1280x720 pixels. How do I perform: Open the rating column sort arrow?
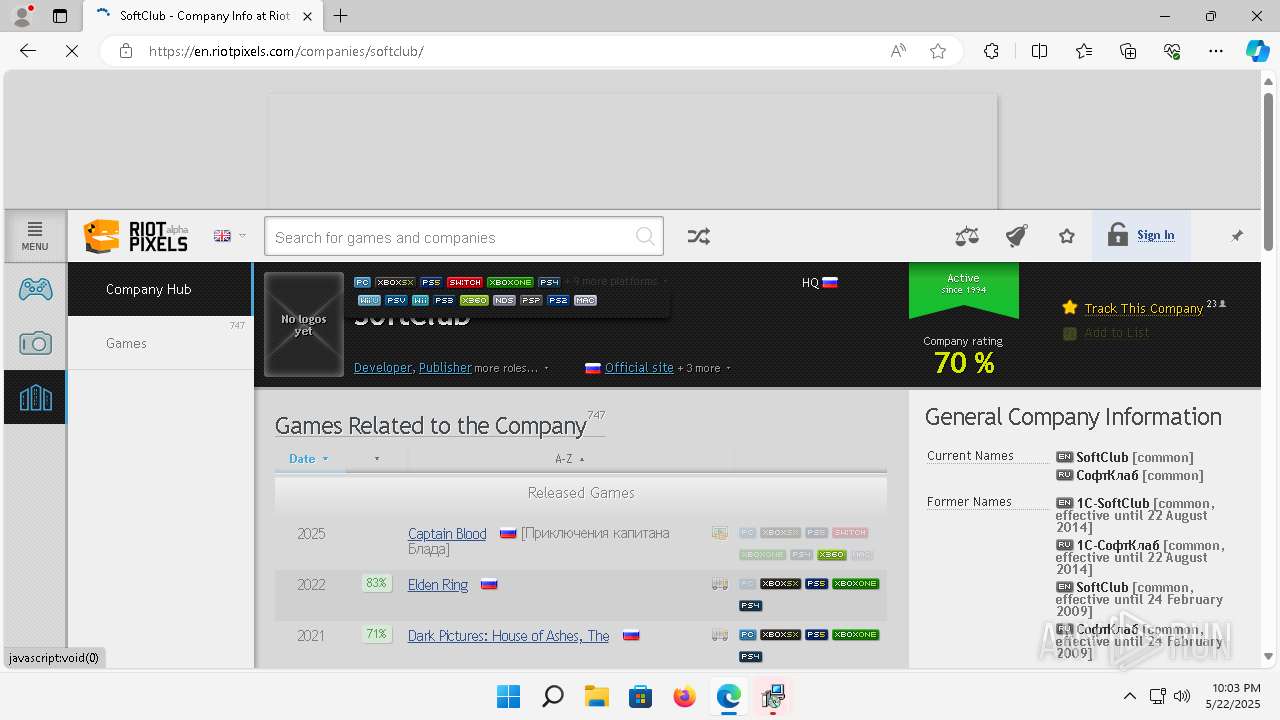point(377,459)
